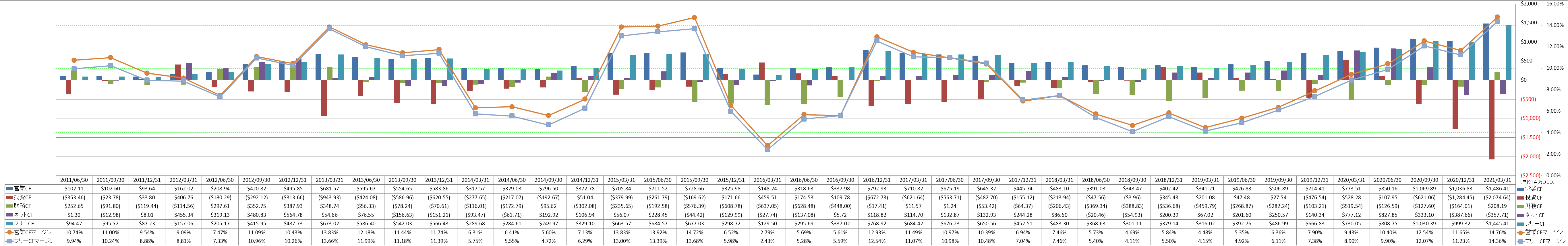Click the ($2,074.64) 投資CF cell

[x=1498, y=198]
